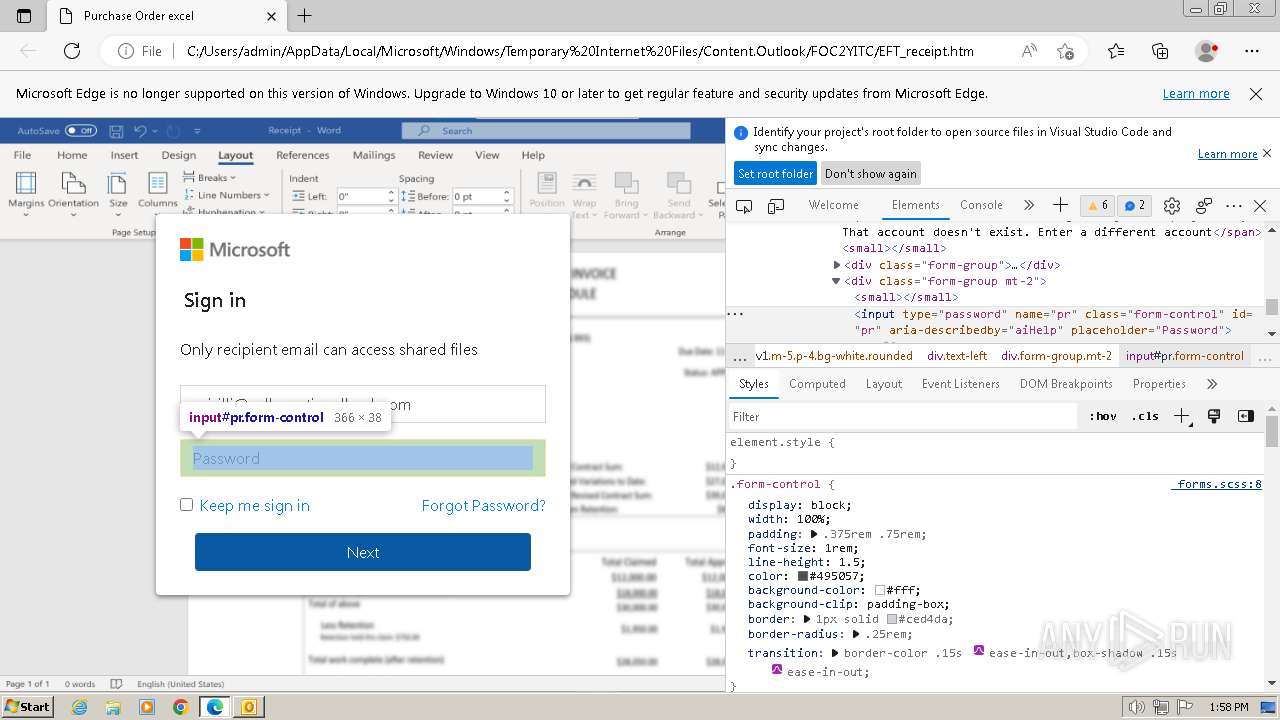Open color picker for #fff swatch
This screenshot has width=1280, height=720.
[879, 590]
